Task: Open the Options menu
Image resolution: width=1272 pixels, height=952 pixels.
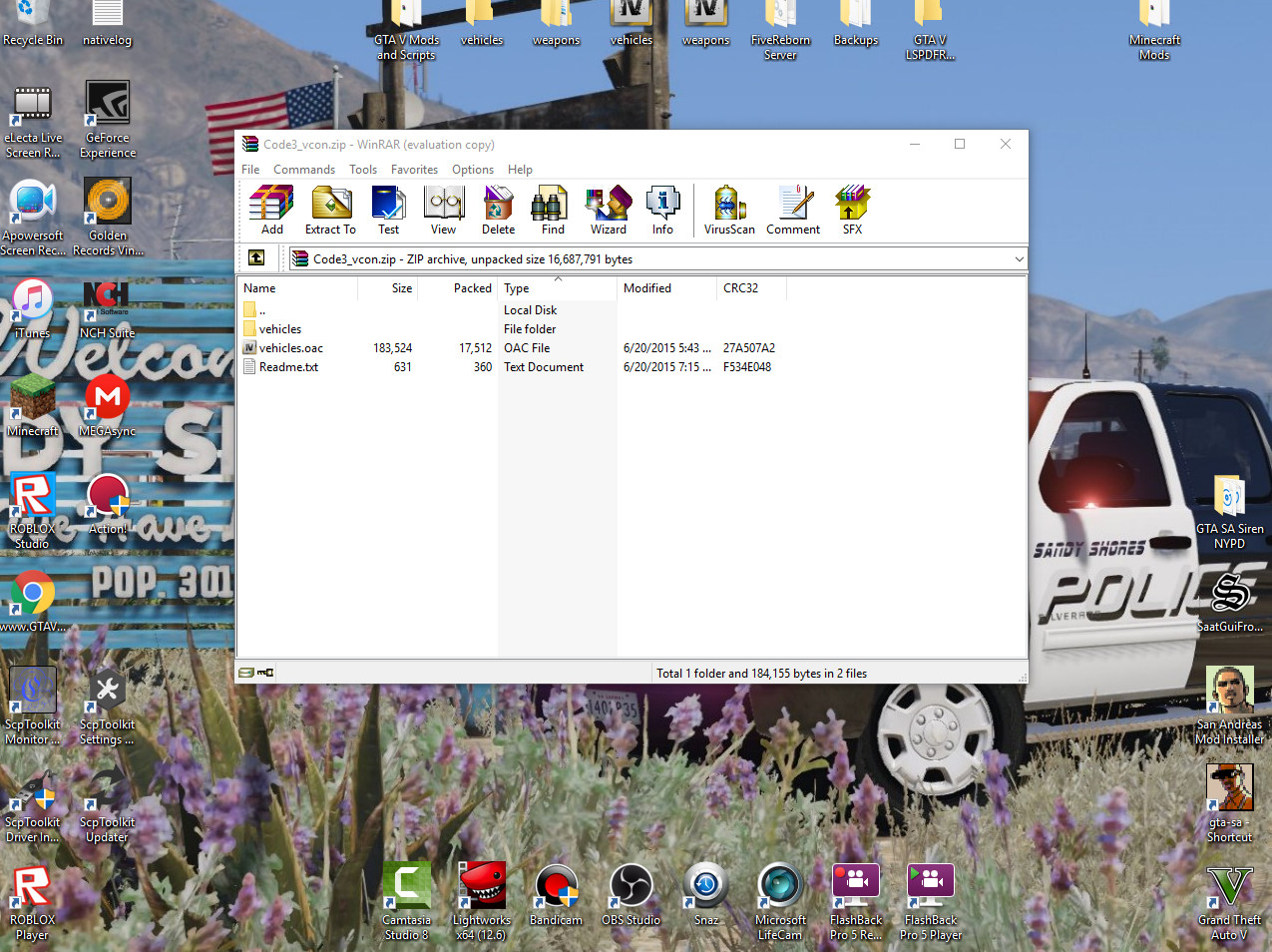Action: (472, 170)
